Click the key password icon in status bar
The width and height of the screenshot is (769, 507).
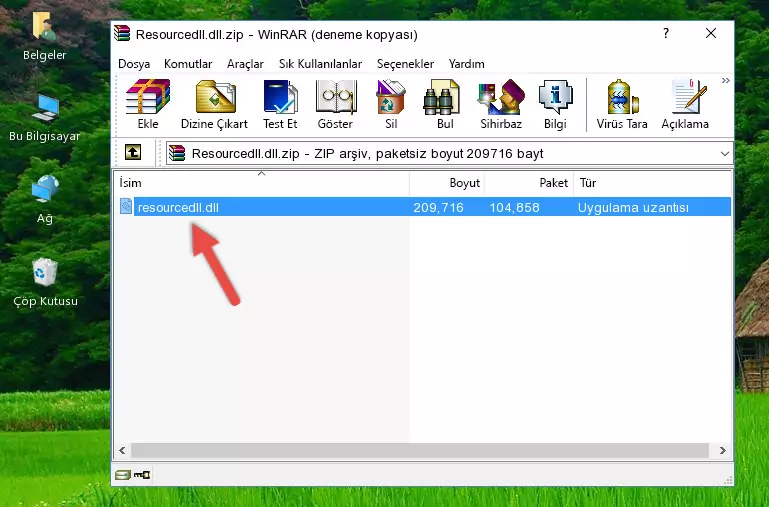(x=142, y=475)
